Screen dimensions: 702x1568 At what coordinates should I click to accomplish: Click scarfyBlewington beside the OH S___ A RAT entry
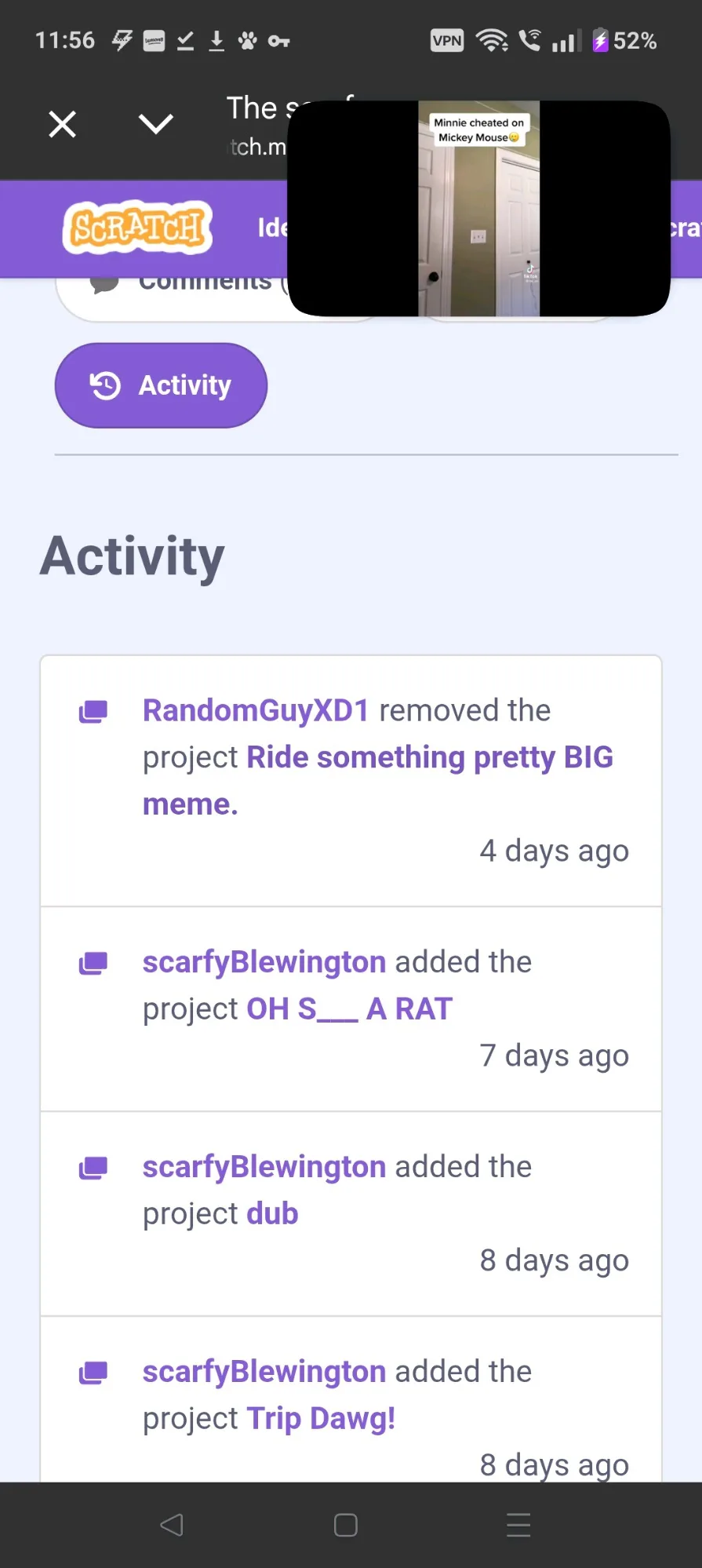pyautogui.click(x=264, y=962)
